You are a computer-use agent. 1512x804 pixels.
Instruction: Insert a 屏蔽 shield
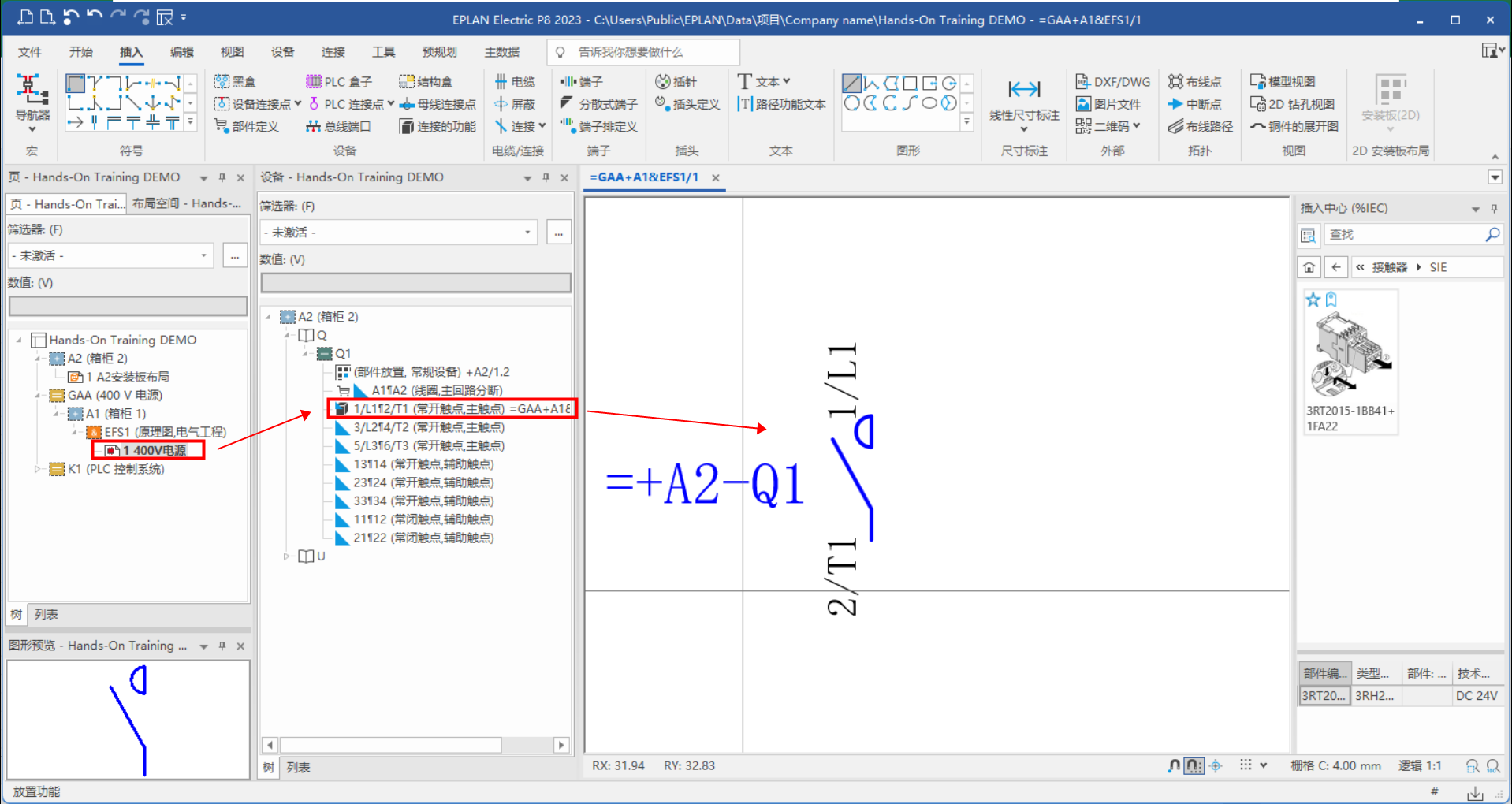(x=515, y=104)
